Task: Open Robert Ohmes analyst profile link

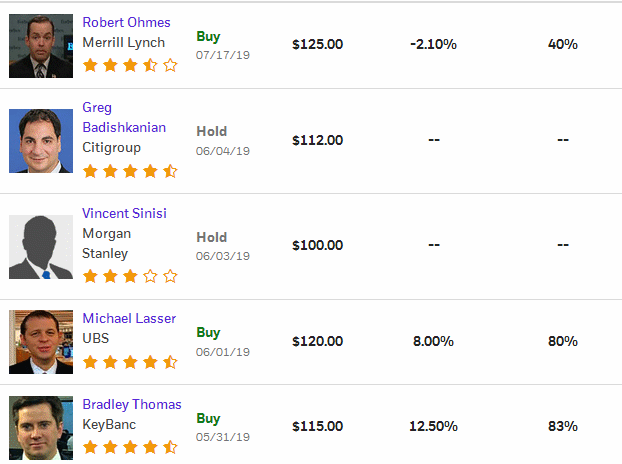Action: 126,22
